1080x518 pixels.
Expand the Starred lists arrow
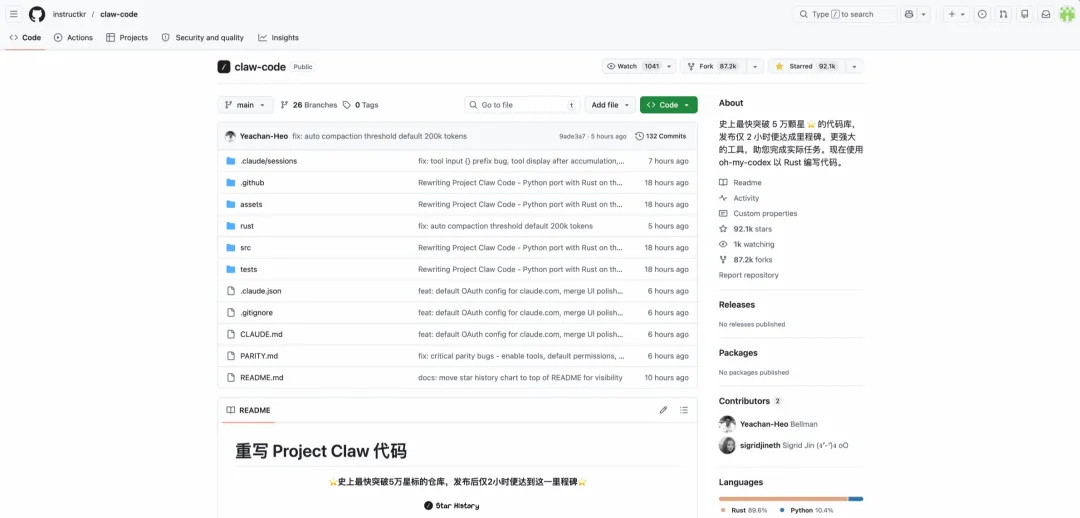click(854, 66)
